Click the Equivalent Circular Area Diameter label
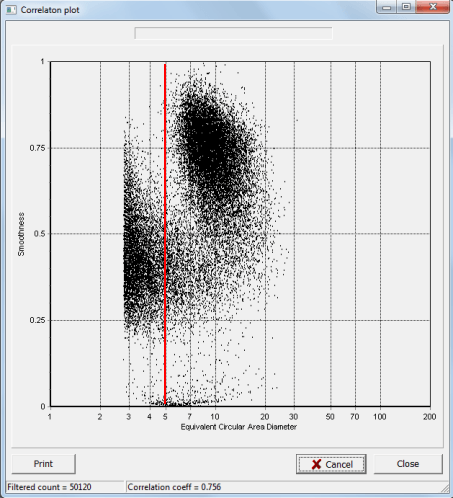Screen dimensions: 453x498 239,427
